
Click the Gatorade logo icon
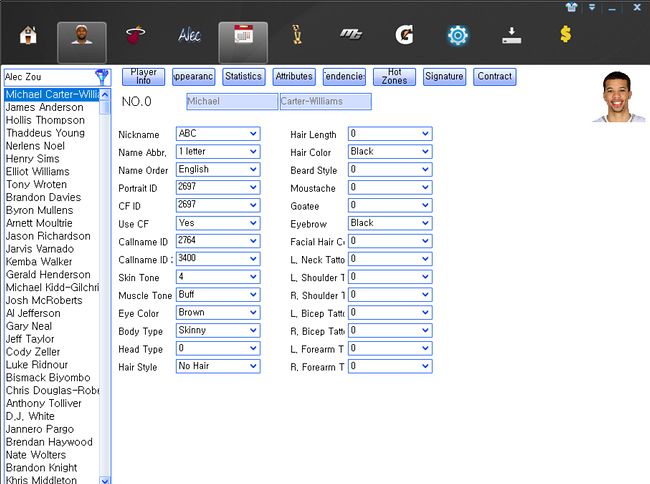(x=404, y=37)
